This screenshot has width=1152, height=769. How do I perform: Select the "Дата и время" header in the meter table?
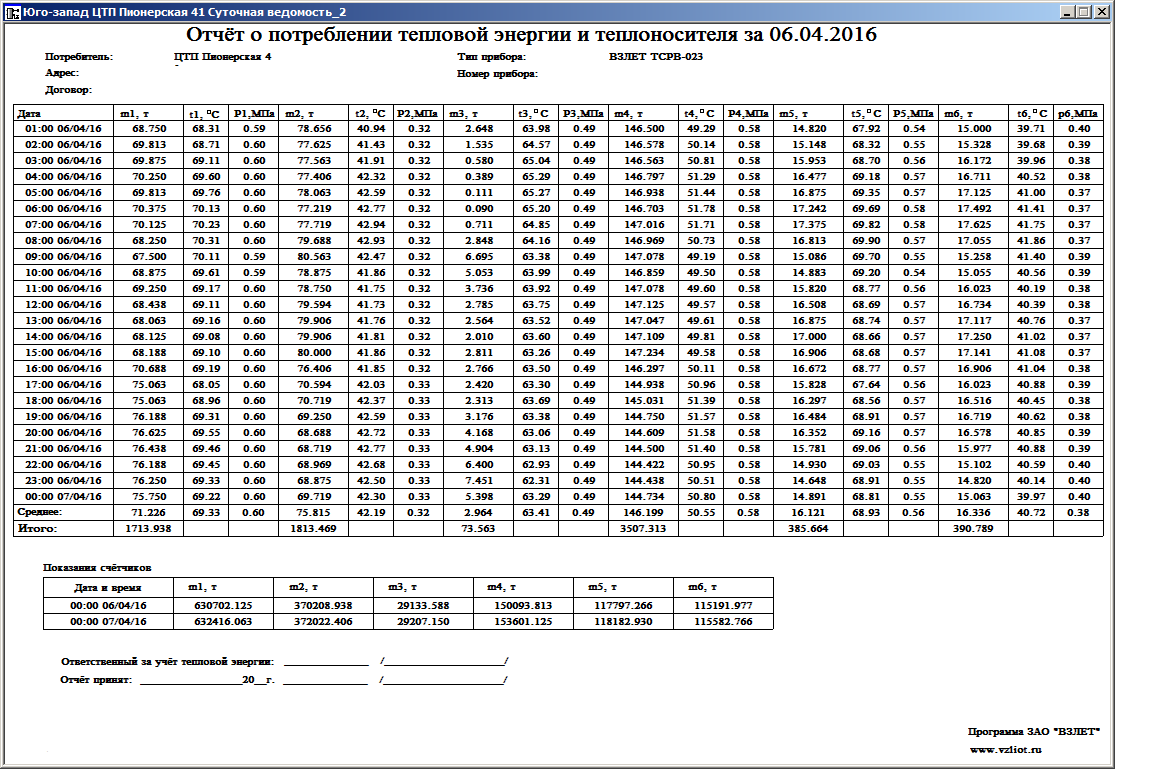108,588
